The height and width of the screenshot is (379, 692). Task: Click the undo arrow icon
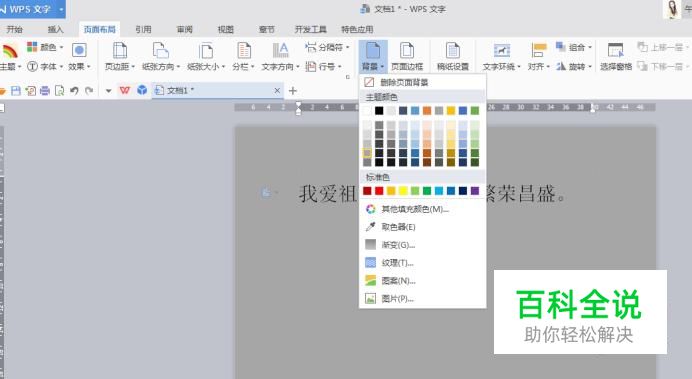tap(74, 91)
